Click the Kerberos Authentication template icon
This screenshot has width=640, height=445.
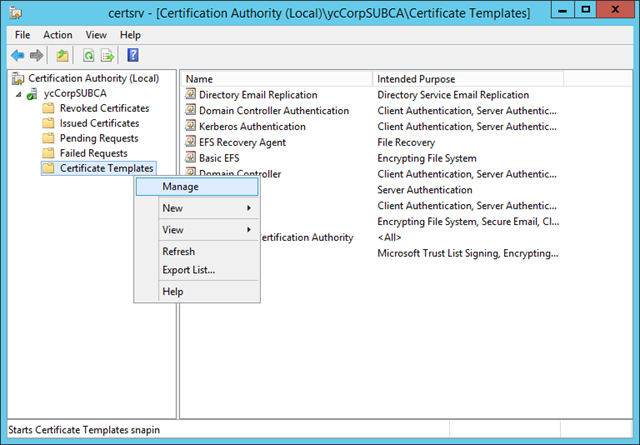191,126
